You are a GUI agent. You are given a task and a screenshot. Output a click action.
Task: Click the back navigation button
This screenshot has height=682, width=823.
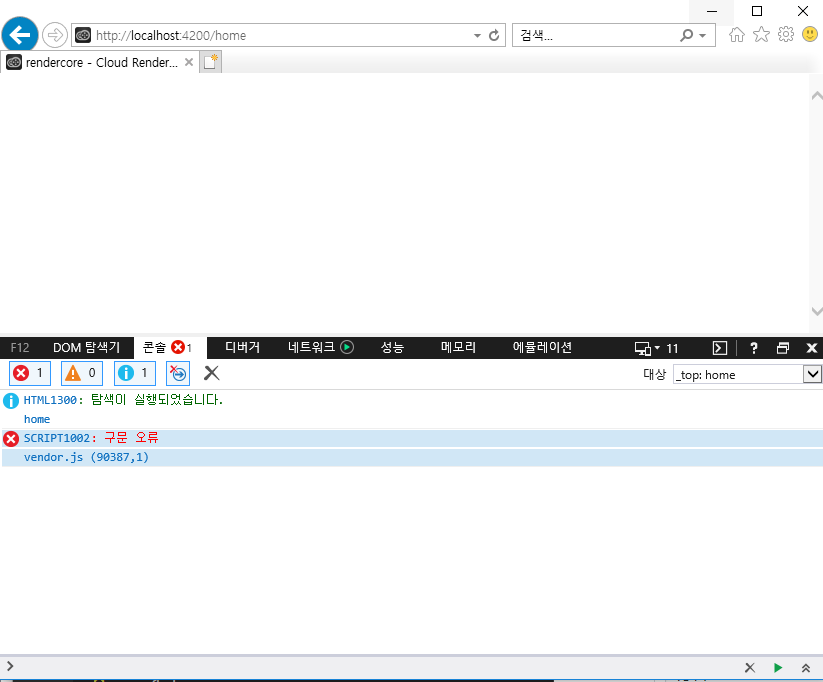(20, 34)
